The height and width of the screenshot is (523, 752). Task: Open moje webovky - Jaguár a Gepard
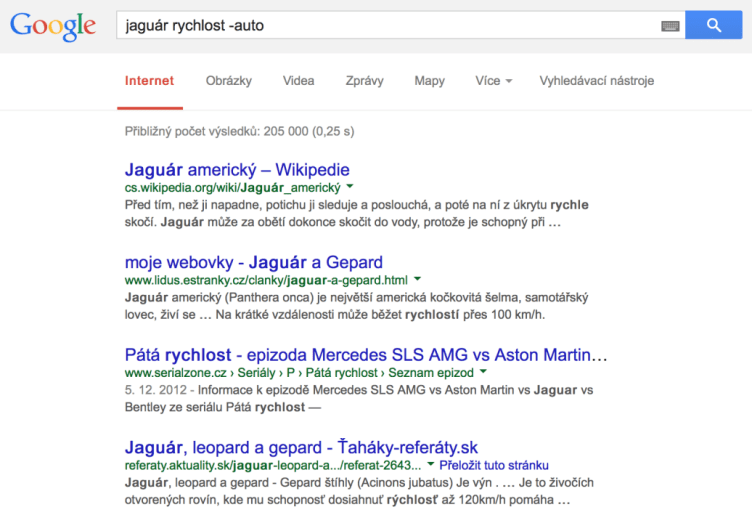tap(254, 262)
